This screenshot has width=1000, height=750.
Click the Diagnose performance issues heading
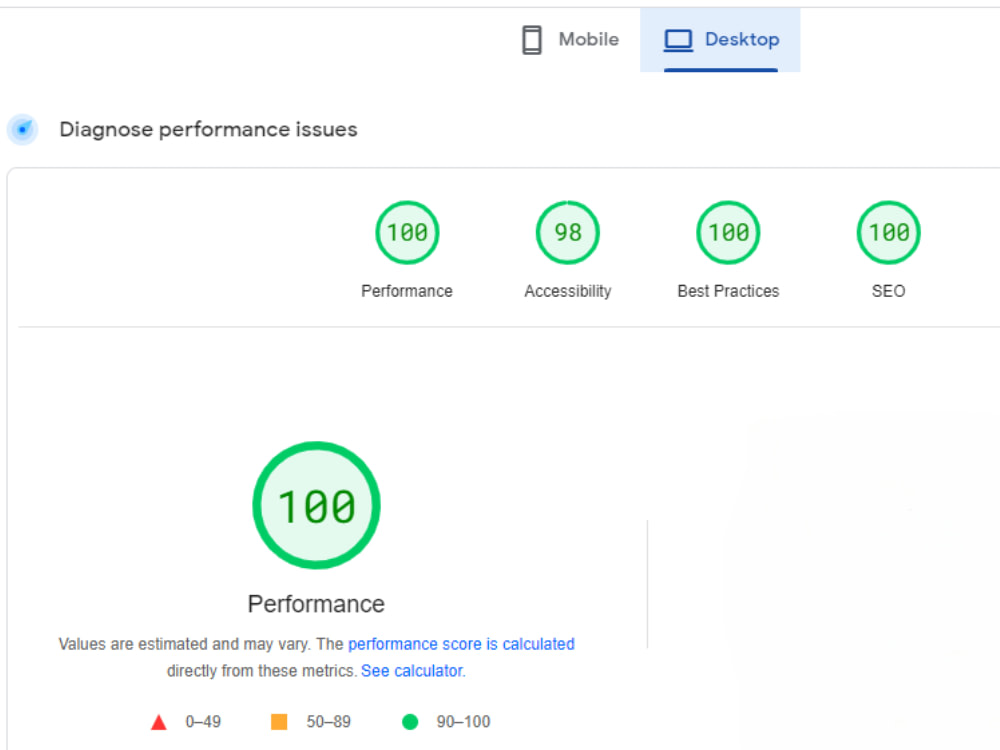click(x=208, y=129)
